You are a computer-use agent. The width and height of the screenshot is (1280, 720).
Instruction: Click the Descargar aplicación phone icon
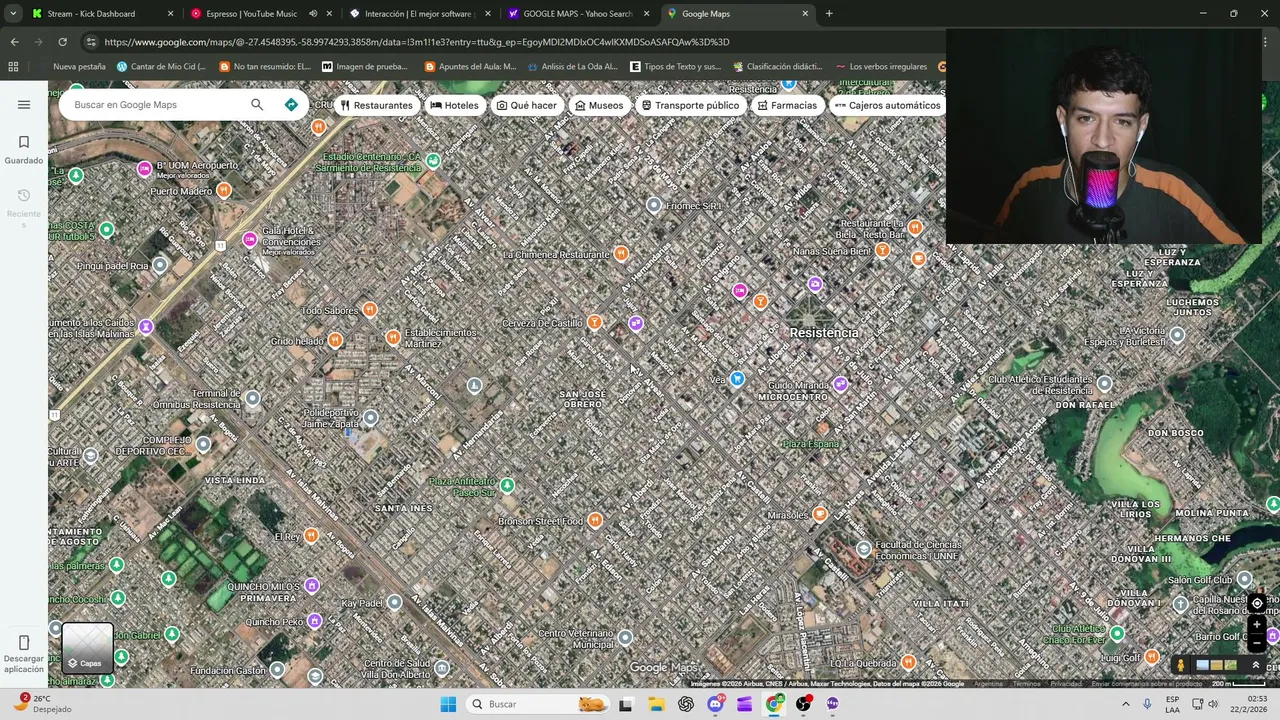[24, 642]
